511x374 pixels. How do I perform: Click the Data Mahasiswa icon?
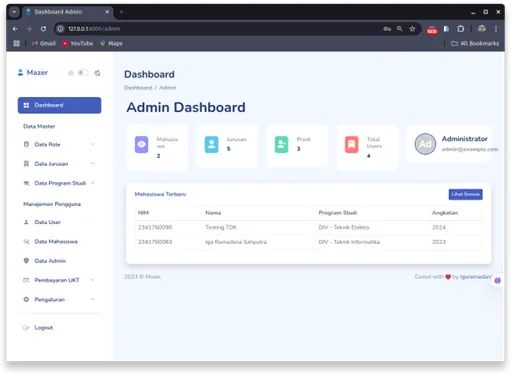26,241
